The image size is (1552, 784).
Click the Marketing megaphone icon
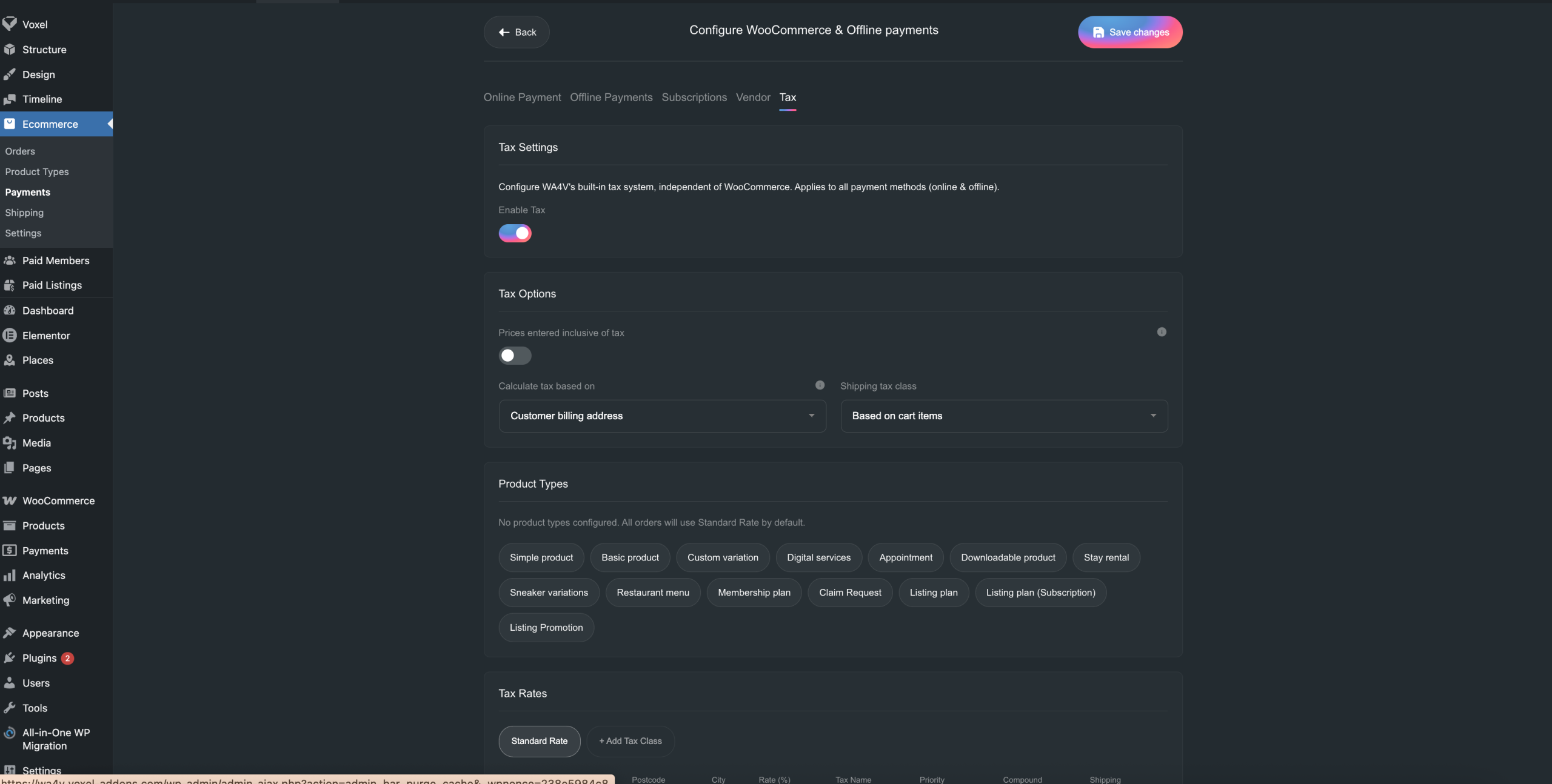(9, 600)
